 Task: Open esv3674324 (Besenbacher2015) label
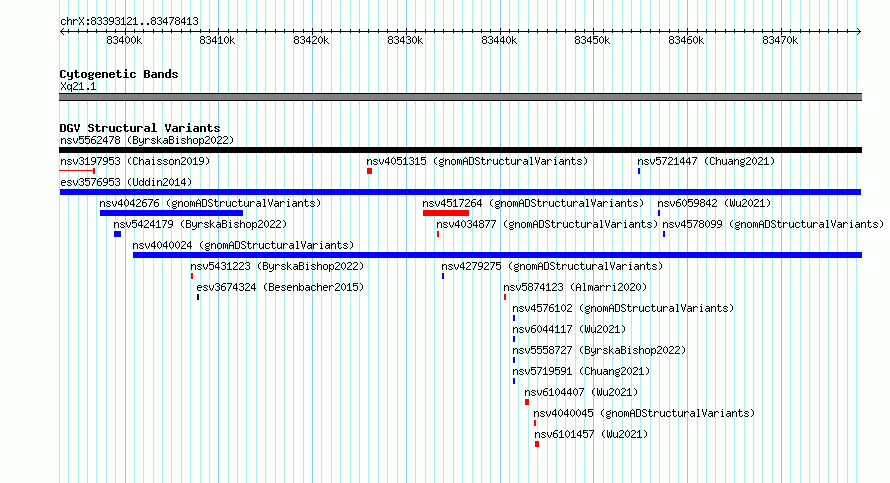click(x=280, y=287)
